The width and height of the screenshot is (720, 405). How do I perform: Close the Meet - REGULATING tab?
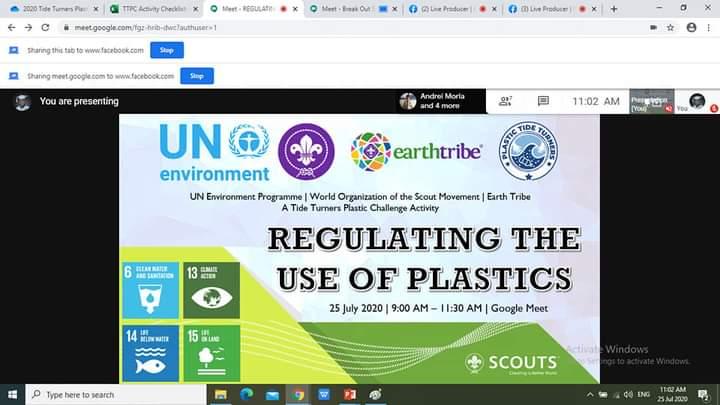click(x=295, y=9)
